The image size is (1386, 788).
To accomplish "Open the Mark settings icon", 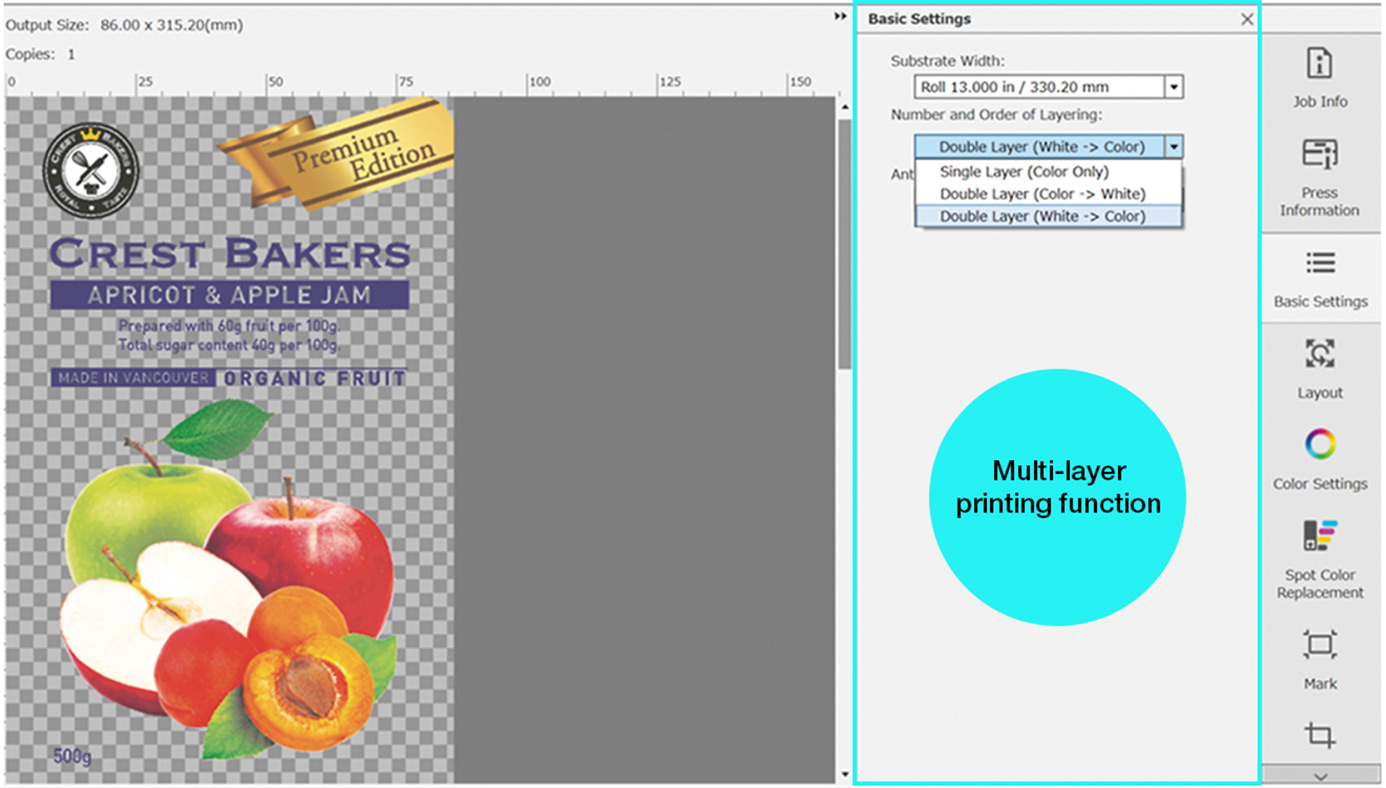I will tap(1319, 659).
